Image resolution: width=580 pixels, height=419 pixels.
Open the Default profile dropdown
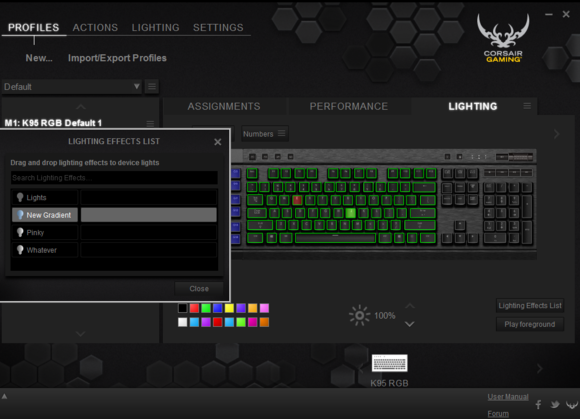pyautogui.click(x=72, y=87)
